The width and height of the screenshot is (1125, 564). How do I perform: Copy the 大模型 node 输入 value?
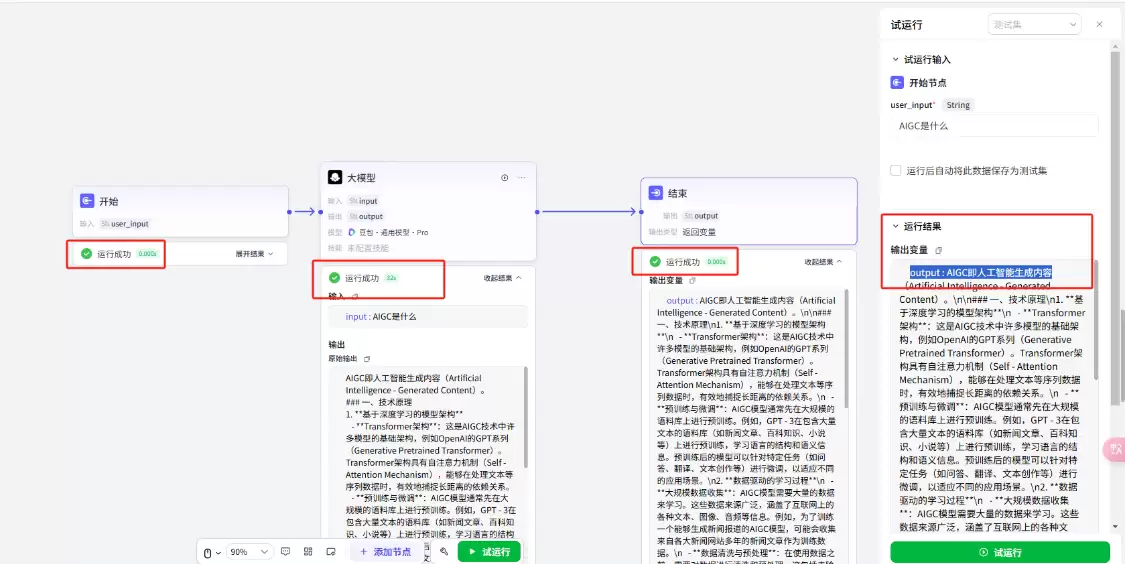click(354, 296)
